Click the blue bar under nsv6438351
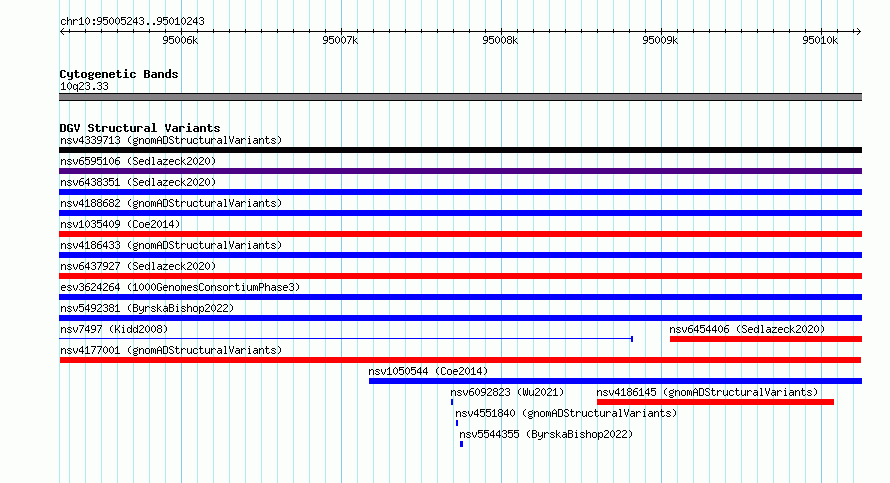 [x=460, y=192]
